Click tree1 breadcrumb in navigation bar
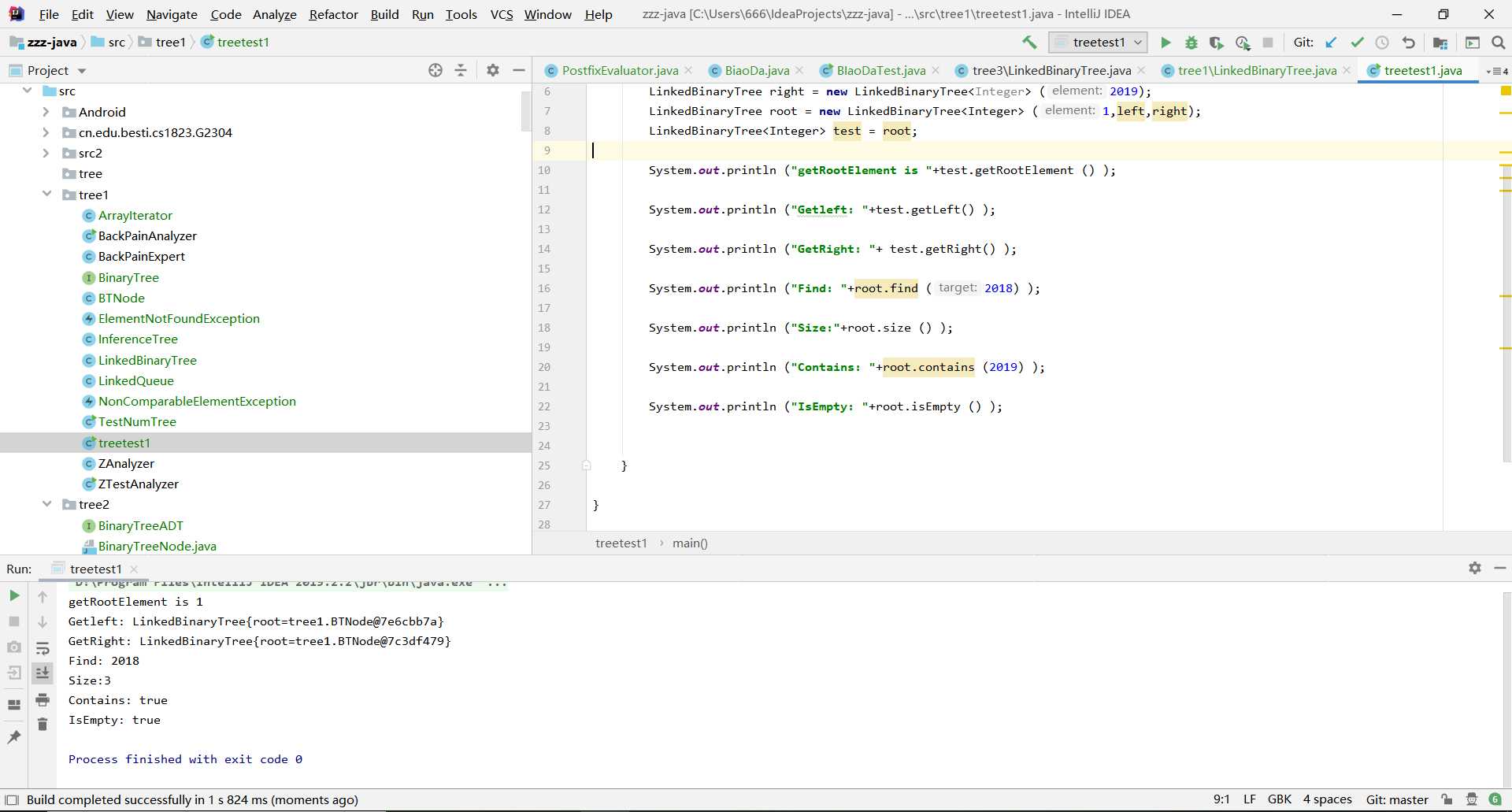Screen dimensions: 1512x812 coord(171,42)
